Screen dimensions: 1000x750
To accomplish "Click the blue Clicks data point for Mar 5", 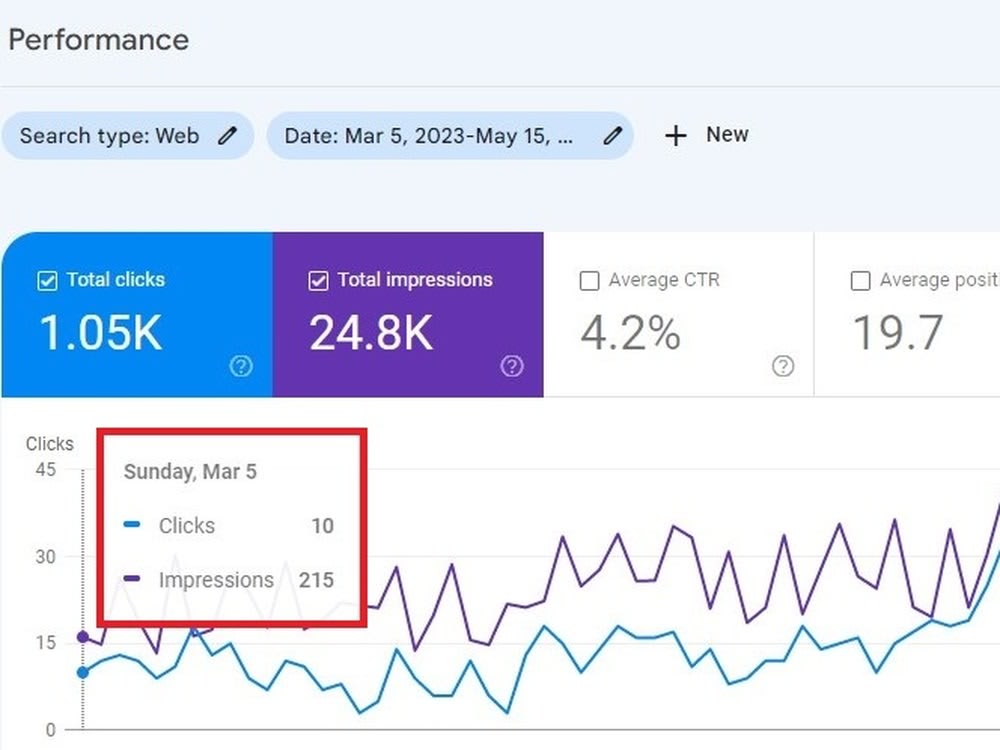I will 83,672.
